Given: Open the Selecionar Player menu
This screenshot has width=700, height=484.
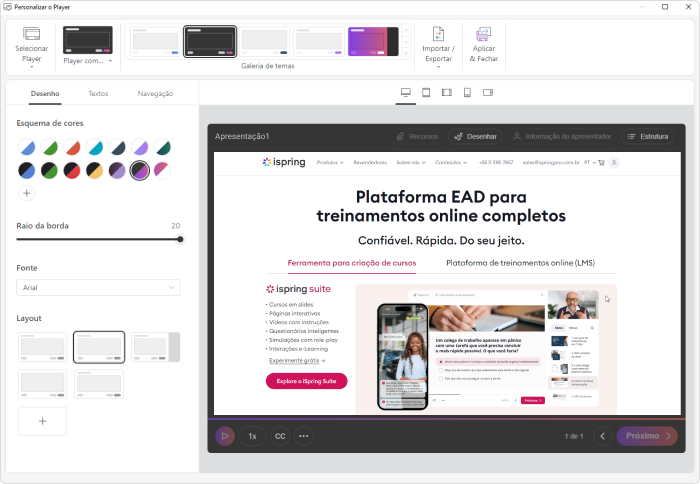Looking at the screenshot, I should pos(31,46).
